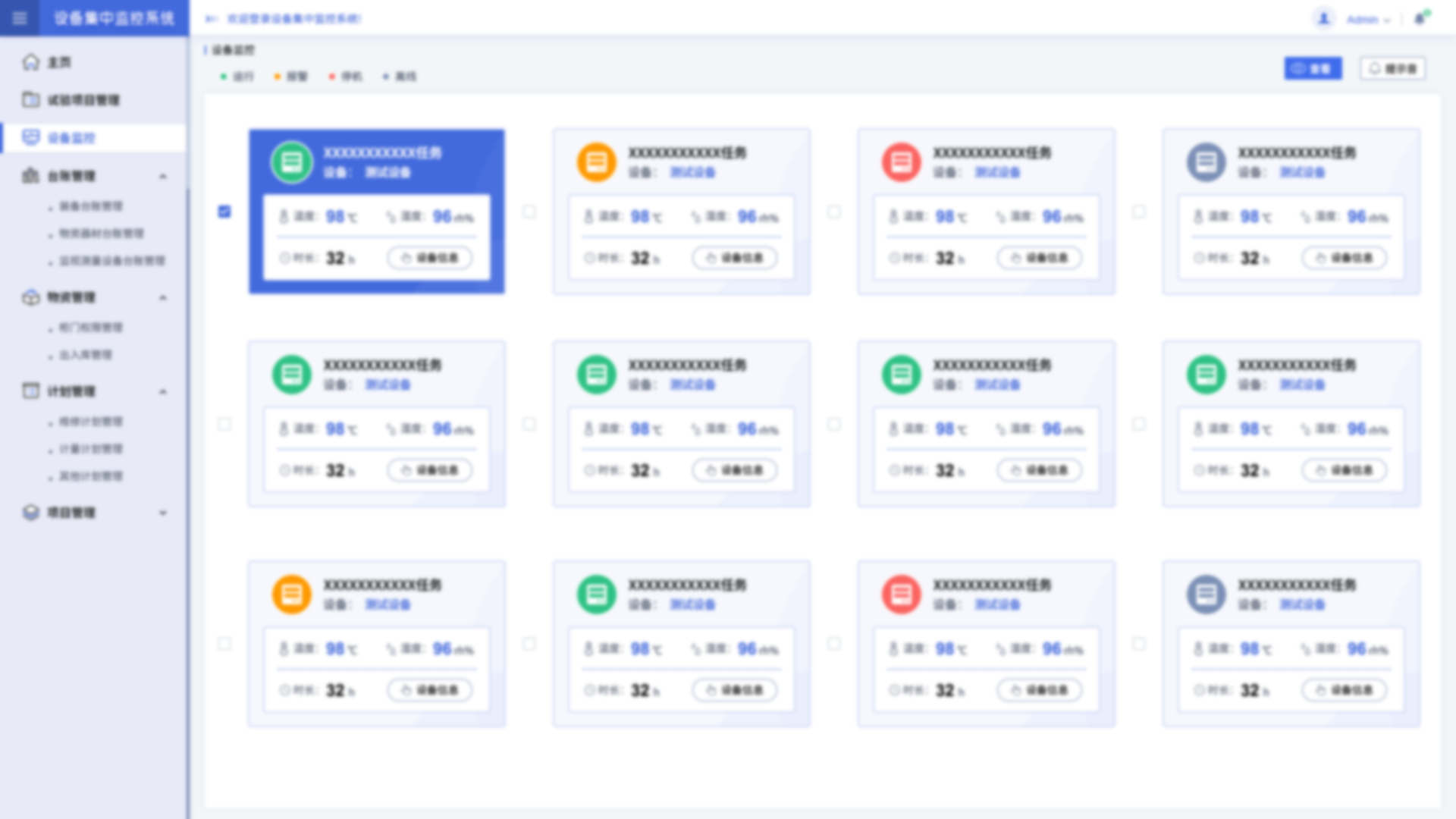Click the second green status icon in the middle row
Viewport: 1456px width, 819px height.
pyautogui.click(x=597, y=374)
